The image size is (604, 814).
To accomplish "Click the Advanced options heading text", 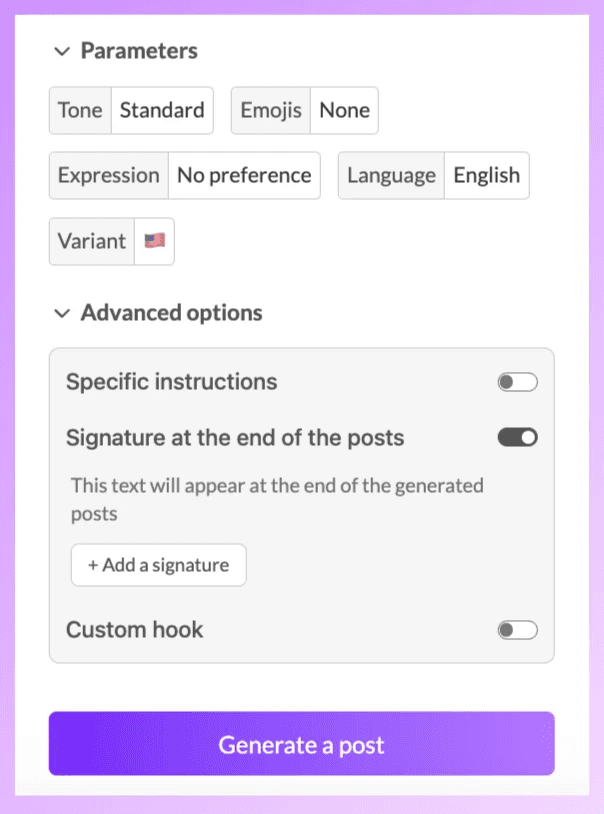I will click(x=171, y=313).
